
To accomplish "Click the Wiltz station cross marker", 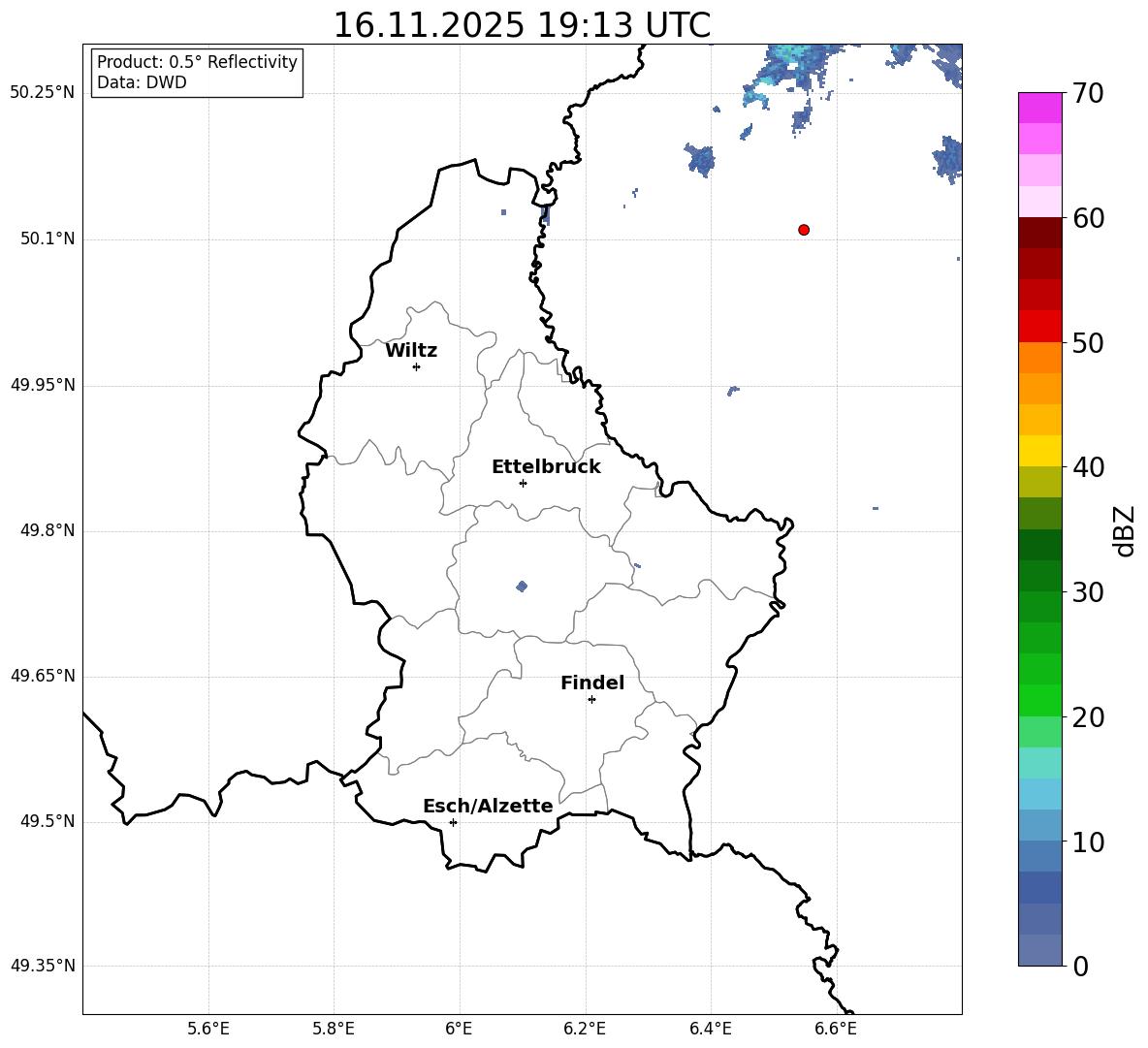I will click(416, 366).
